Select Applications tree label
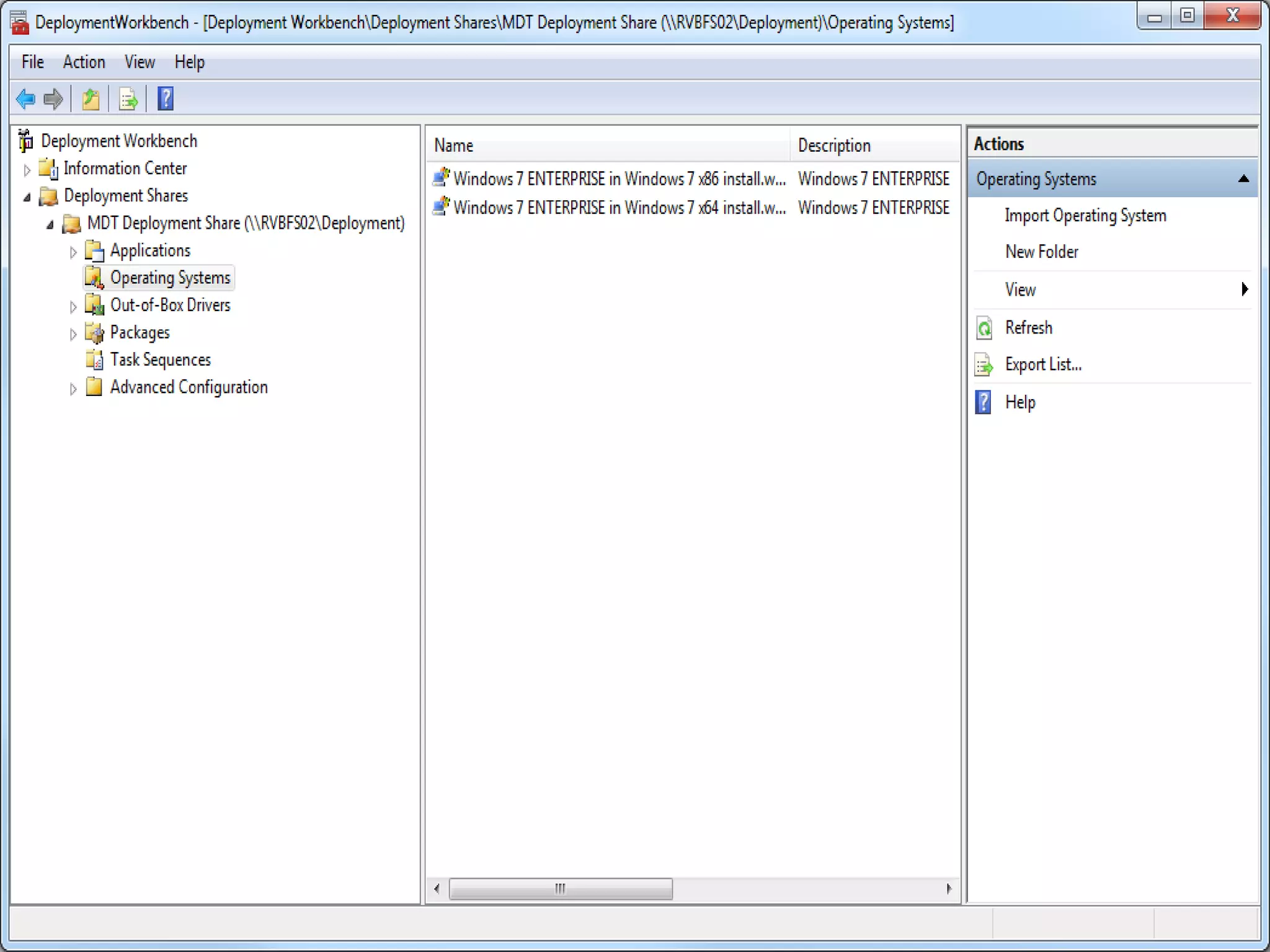The width and height of the screenshot is (1270, 952). (x=150, y=251)
